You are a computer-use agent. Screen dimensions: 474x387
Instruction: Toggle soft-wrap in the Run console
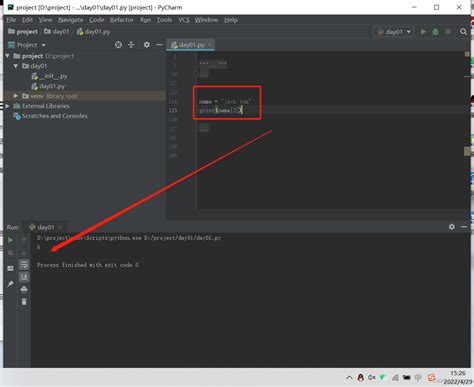click(x=24, y=265)
